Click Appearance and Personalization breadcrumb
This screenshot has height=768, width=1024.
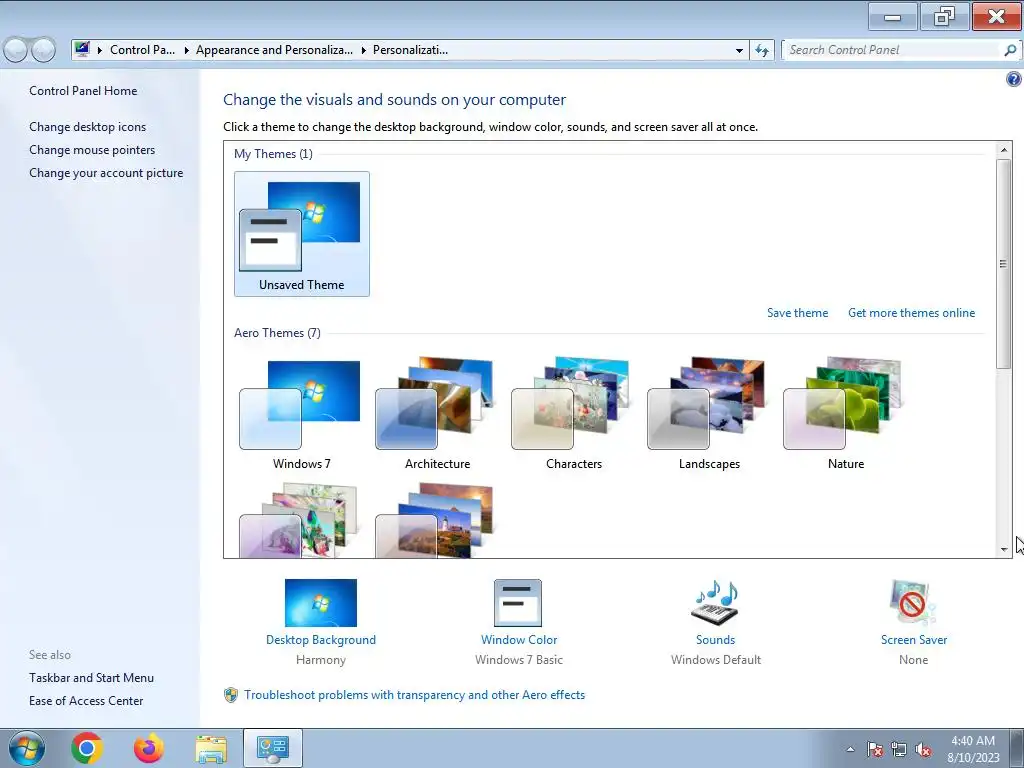(274, 50)
